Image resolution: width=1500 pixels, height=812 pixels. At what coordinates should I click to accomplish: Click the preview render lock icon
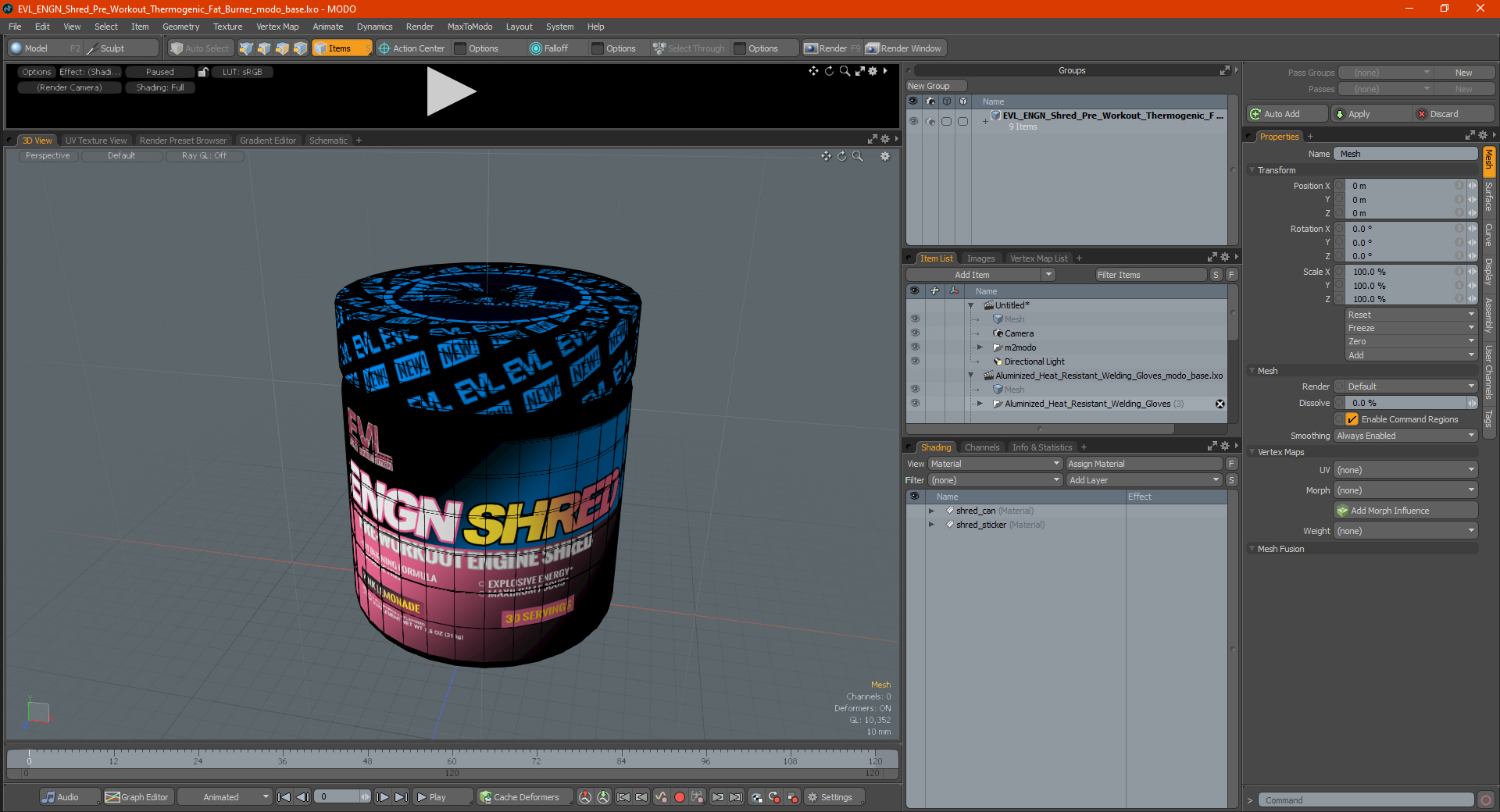coord(203,72)
